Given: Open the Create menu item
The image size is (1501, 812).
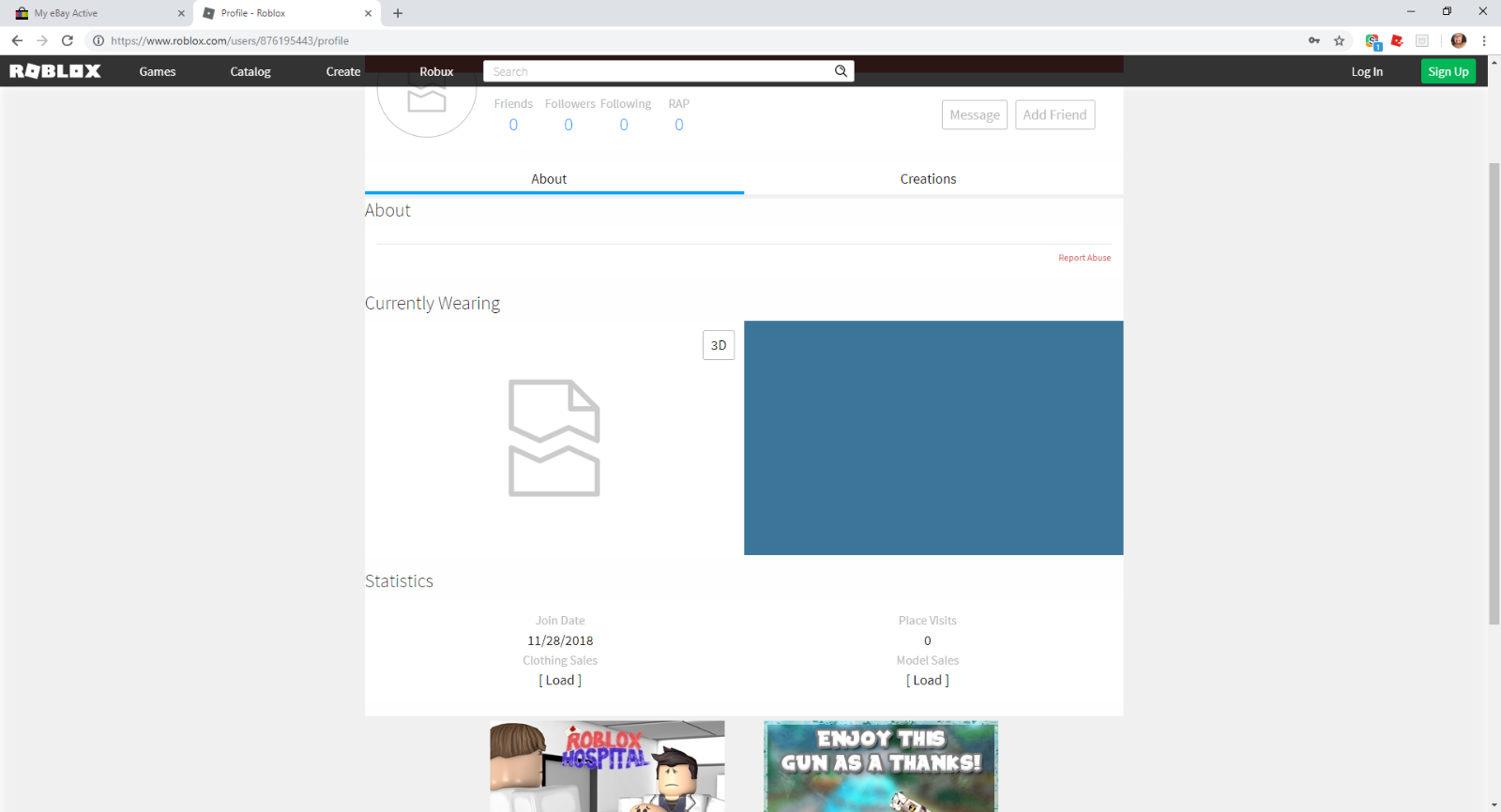Looking at the screenshot, I should click(343, 71).
